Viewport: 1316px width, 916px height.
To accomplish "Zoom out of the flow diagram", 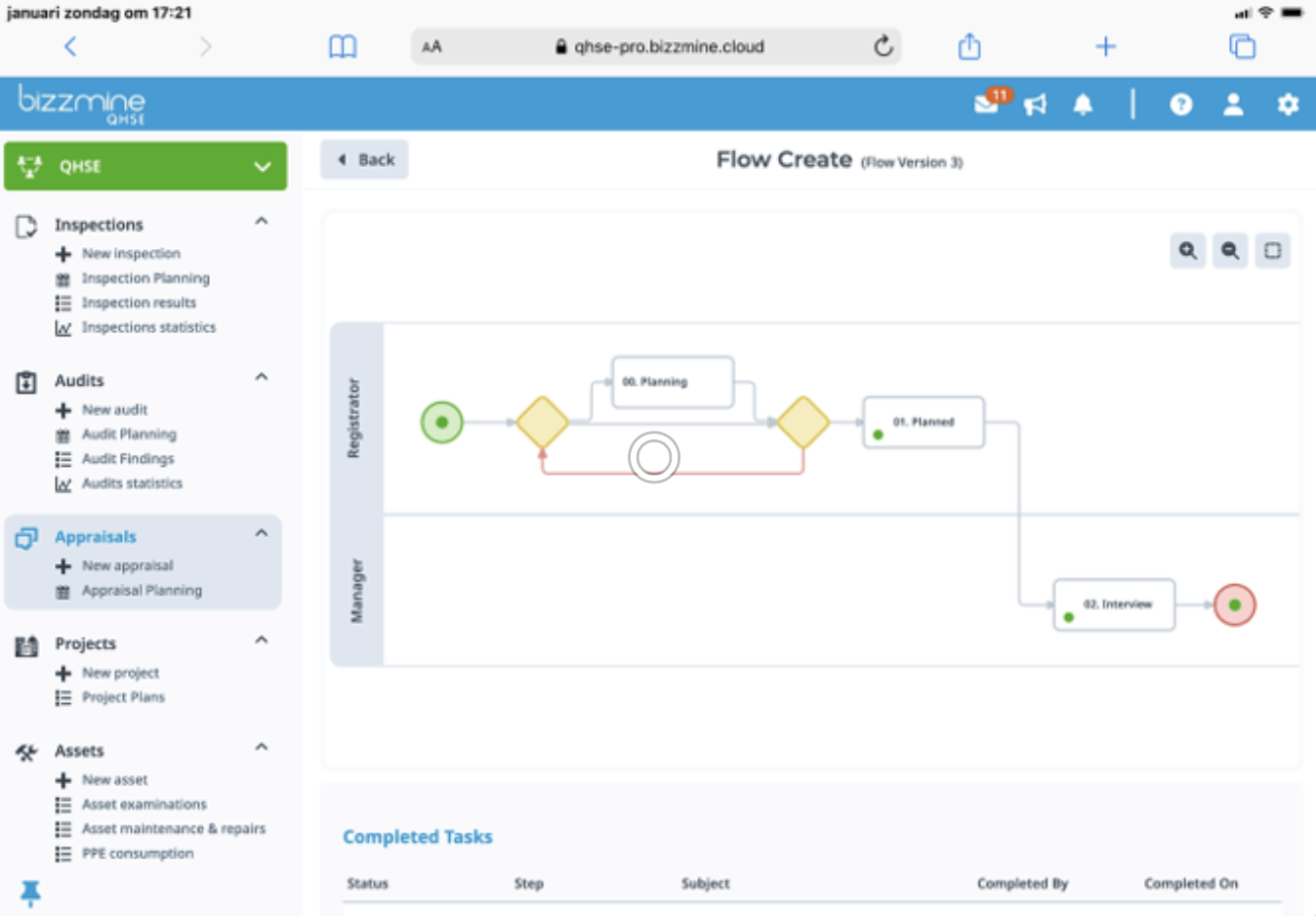I will [1230, 251].
